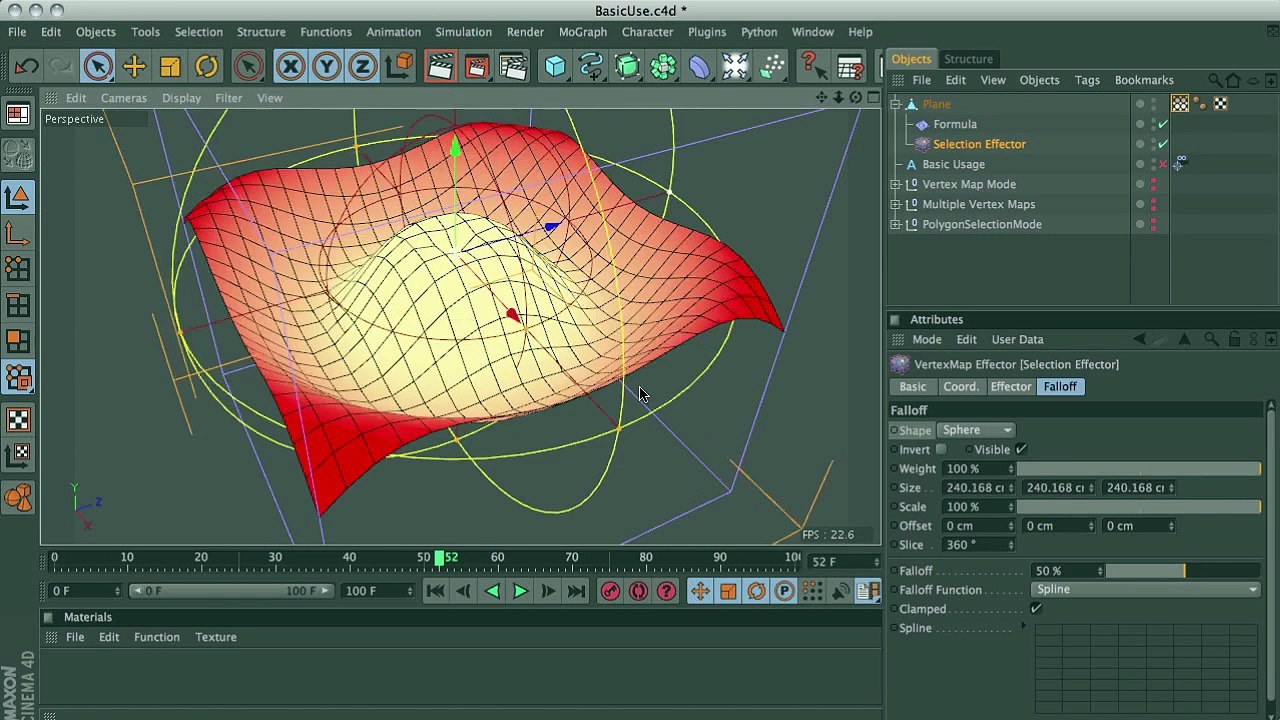Expand the Multiple Vertex Maps group
This screenshot has width=1280, height=720.
896,204
